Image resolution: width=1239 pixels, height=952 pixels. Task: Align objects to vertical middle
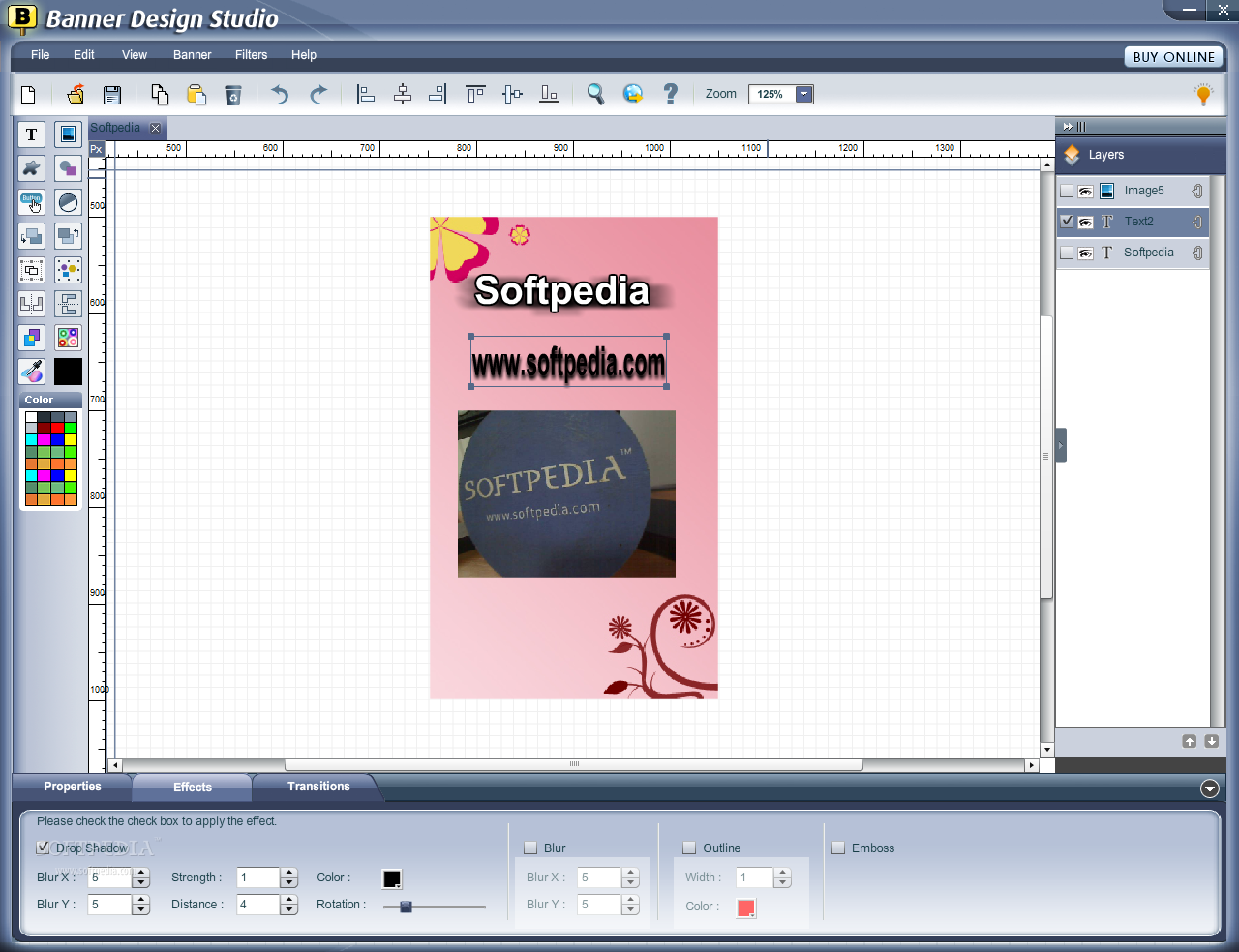click(513, 94)
